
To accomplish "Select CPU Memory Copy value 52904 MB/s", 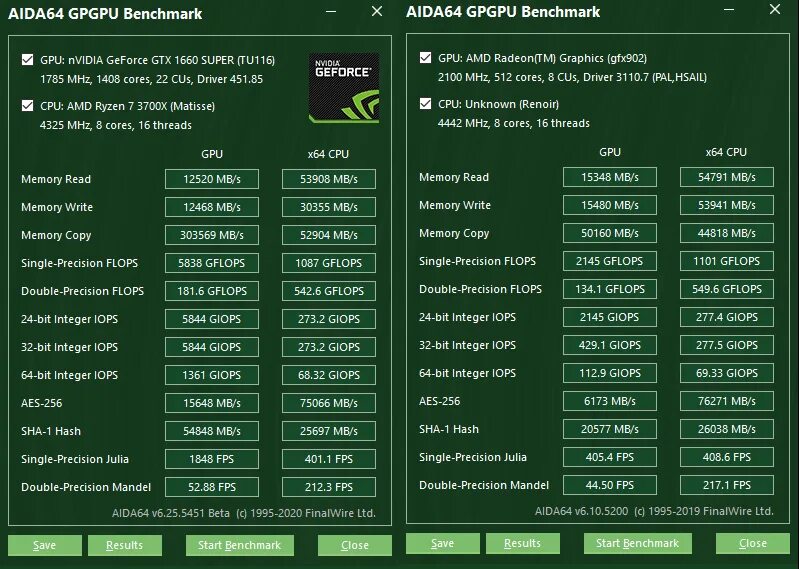I will tap(329, 235).
